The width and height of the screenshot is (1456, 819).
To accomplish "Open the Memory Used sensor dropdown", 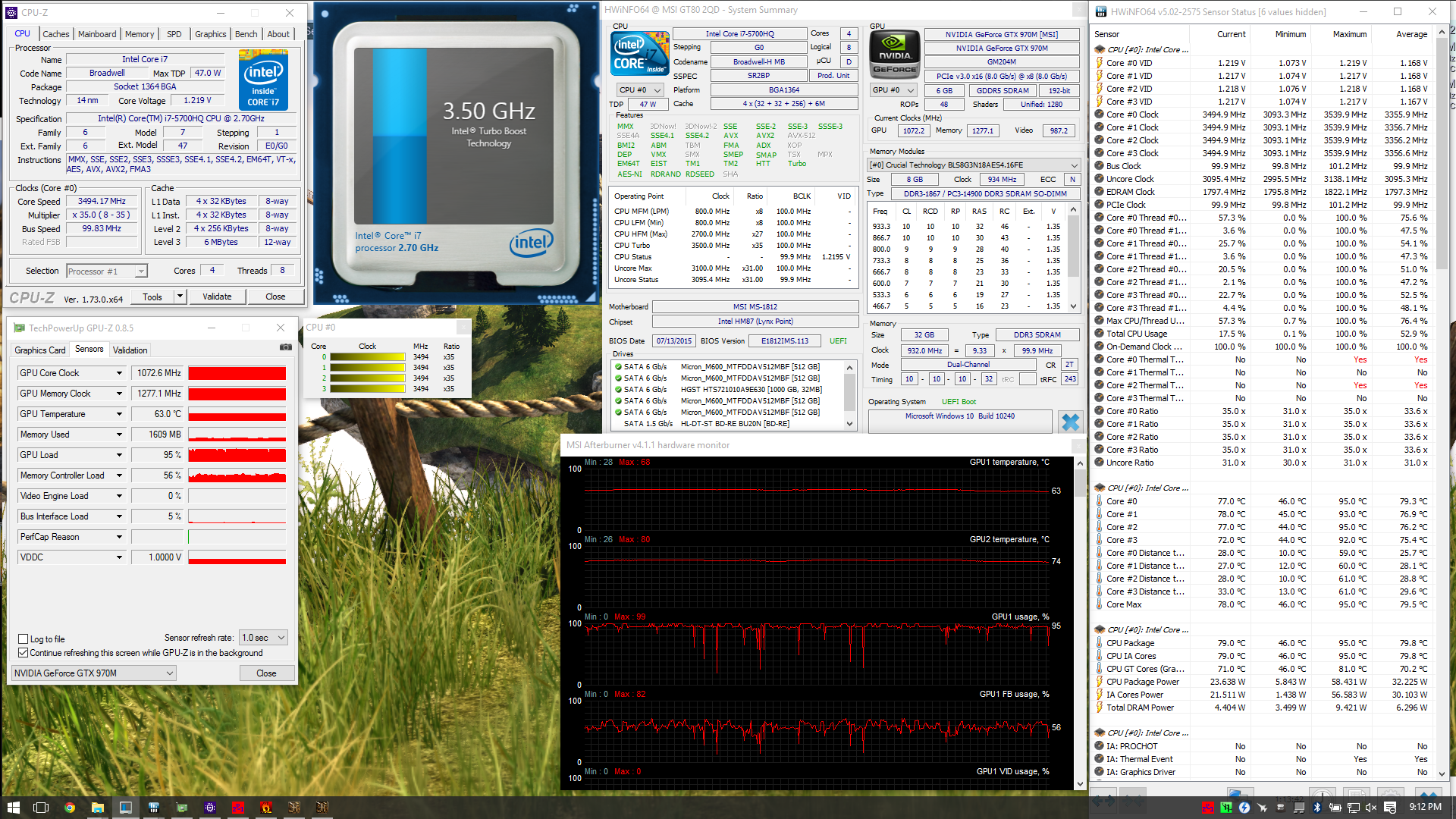I will [119, 435].
